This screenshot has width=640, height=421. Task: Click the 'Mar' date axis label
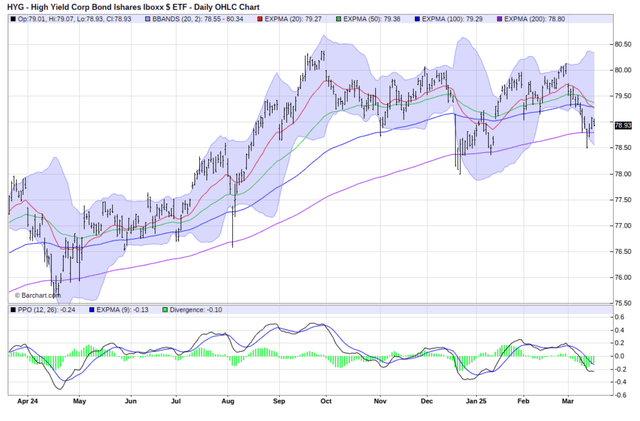568,401
